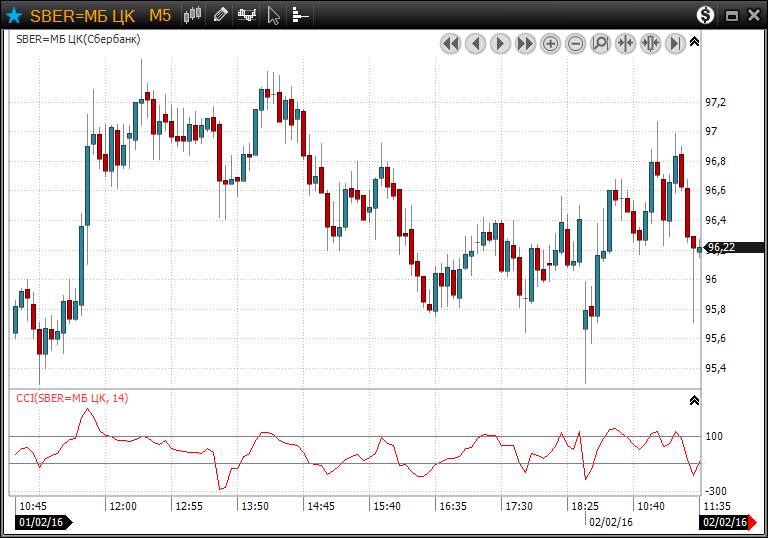
Task: Compress the chart horizontally
Action: [625, 43]
